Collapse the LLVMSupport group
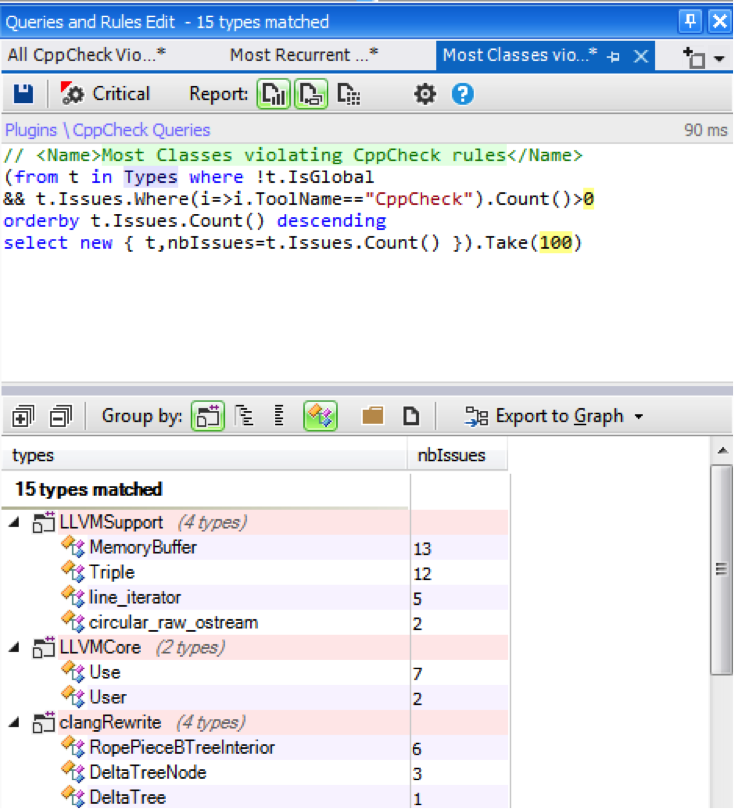 [14, 523]
